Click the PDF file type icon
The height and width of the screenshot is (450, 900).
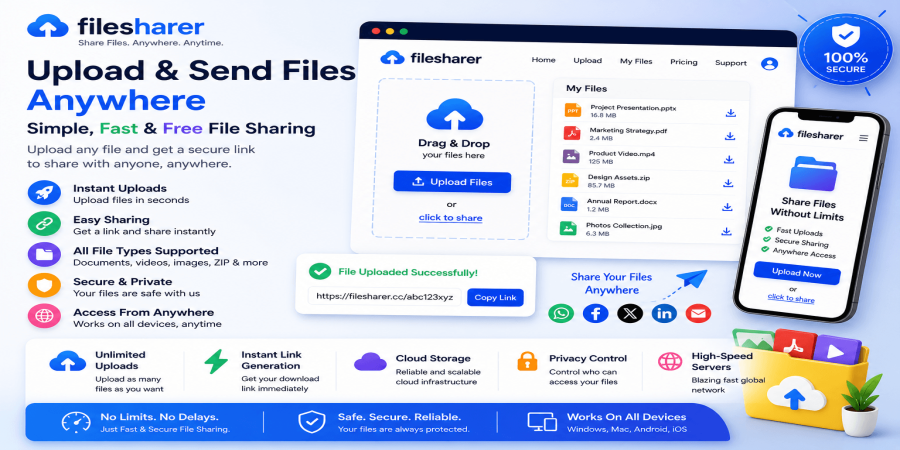pos(572,133)
